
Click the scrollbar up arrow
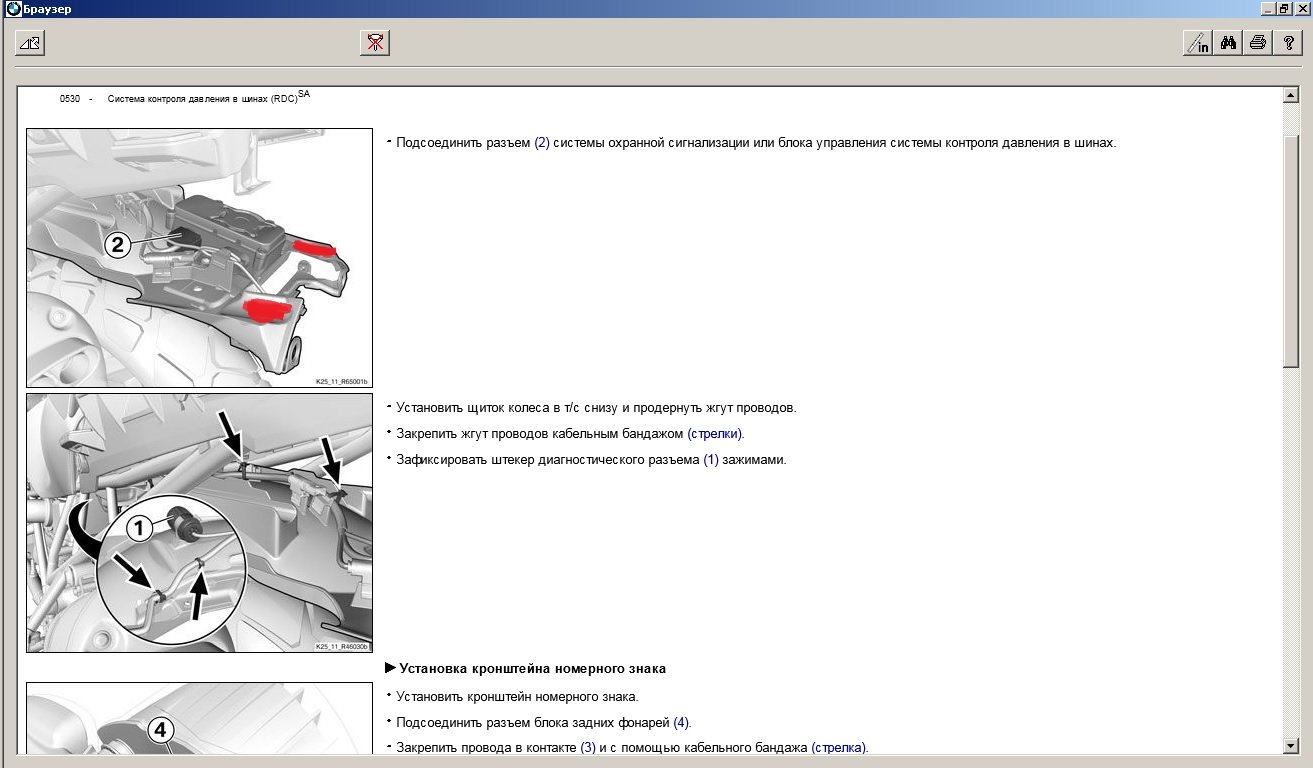[x=1290, y=95]
